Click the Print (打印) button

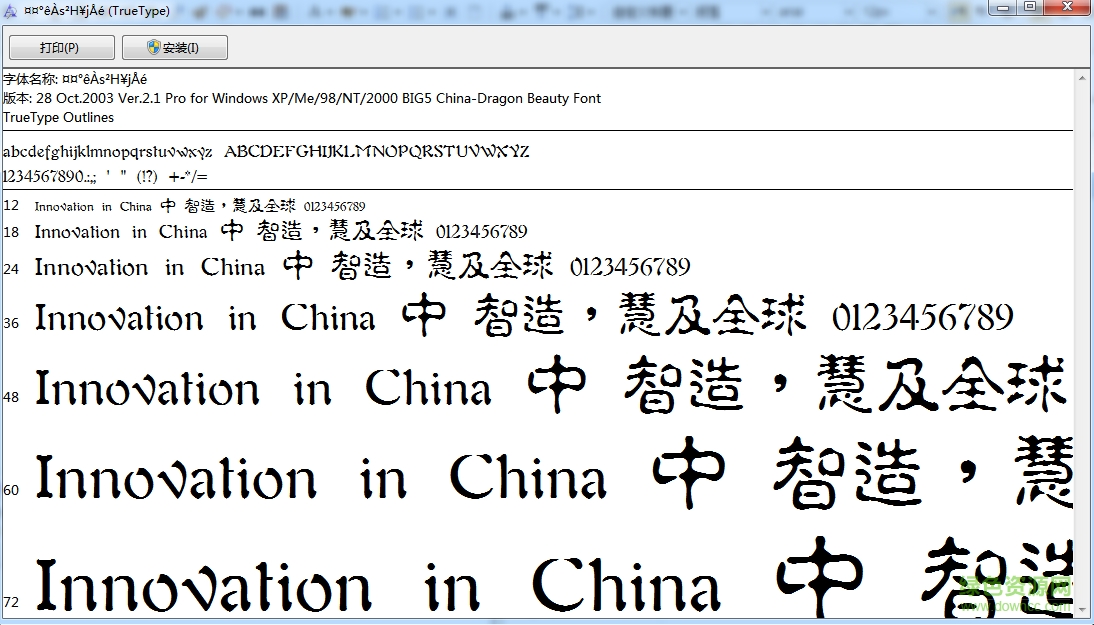(x=61, y=47)
